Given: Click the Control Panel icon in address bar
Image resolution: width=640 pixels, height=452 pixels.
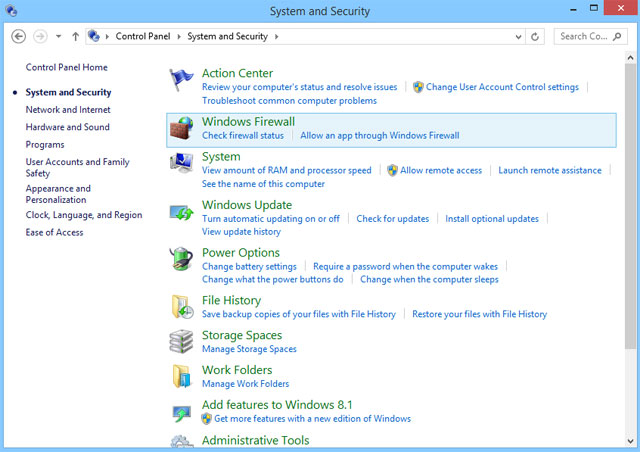Looking at the screenshot, I should [94, 36].
